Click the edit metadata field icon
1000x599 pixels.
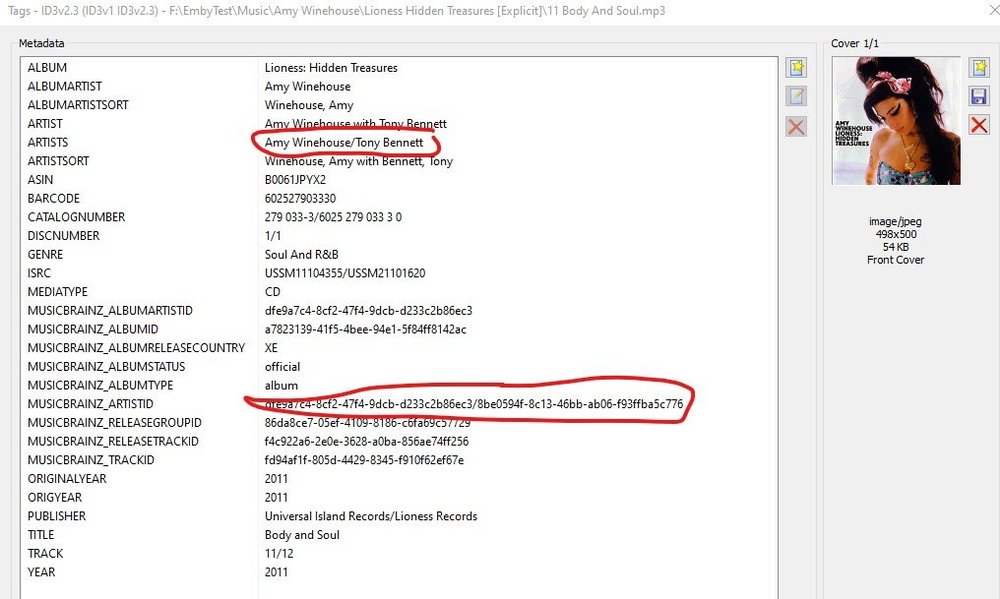[796, 96]
